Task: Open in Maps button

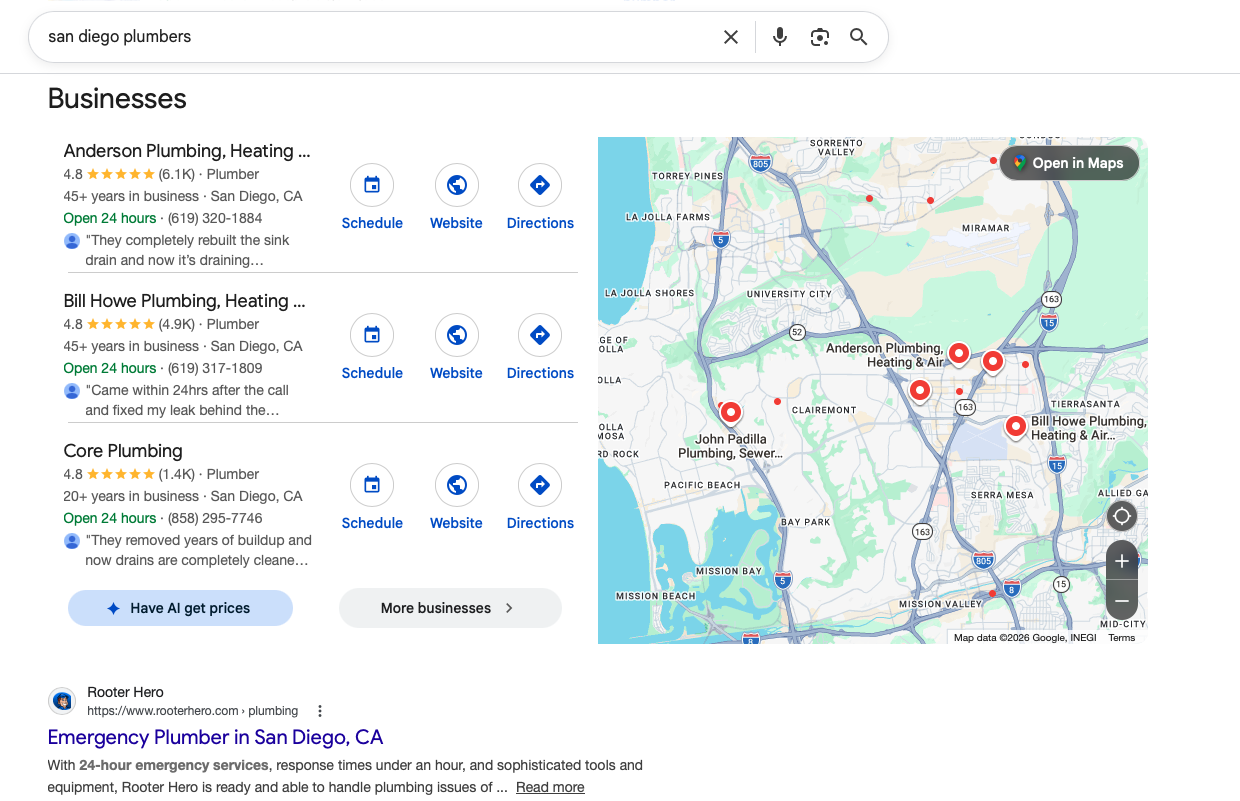Action: tap(1068, 163)
